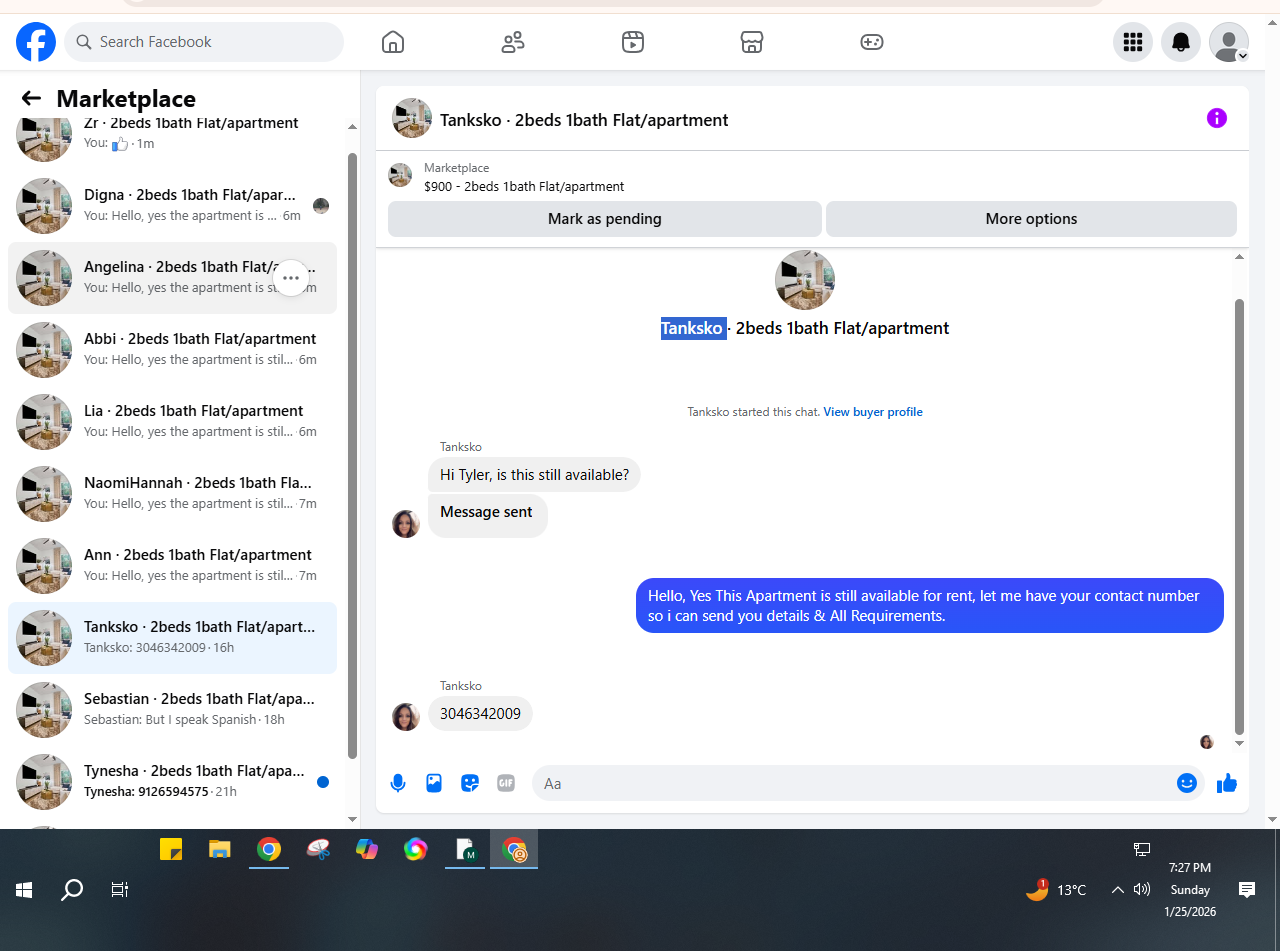
Task: Click the large listing photo above Tanksko name
Action: 805,280
